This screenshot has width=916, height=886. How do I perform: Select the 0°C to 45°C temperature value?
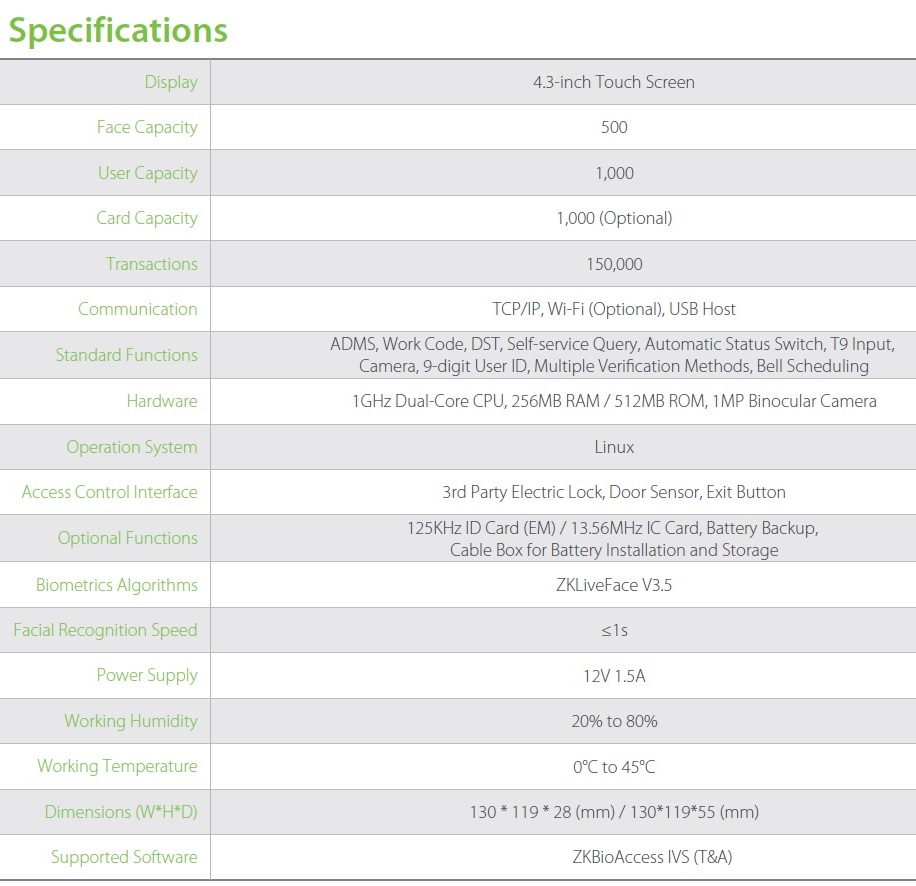tap(613, 767)
